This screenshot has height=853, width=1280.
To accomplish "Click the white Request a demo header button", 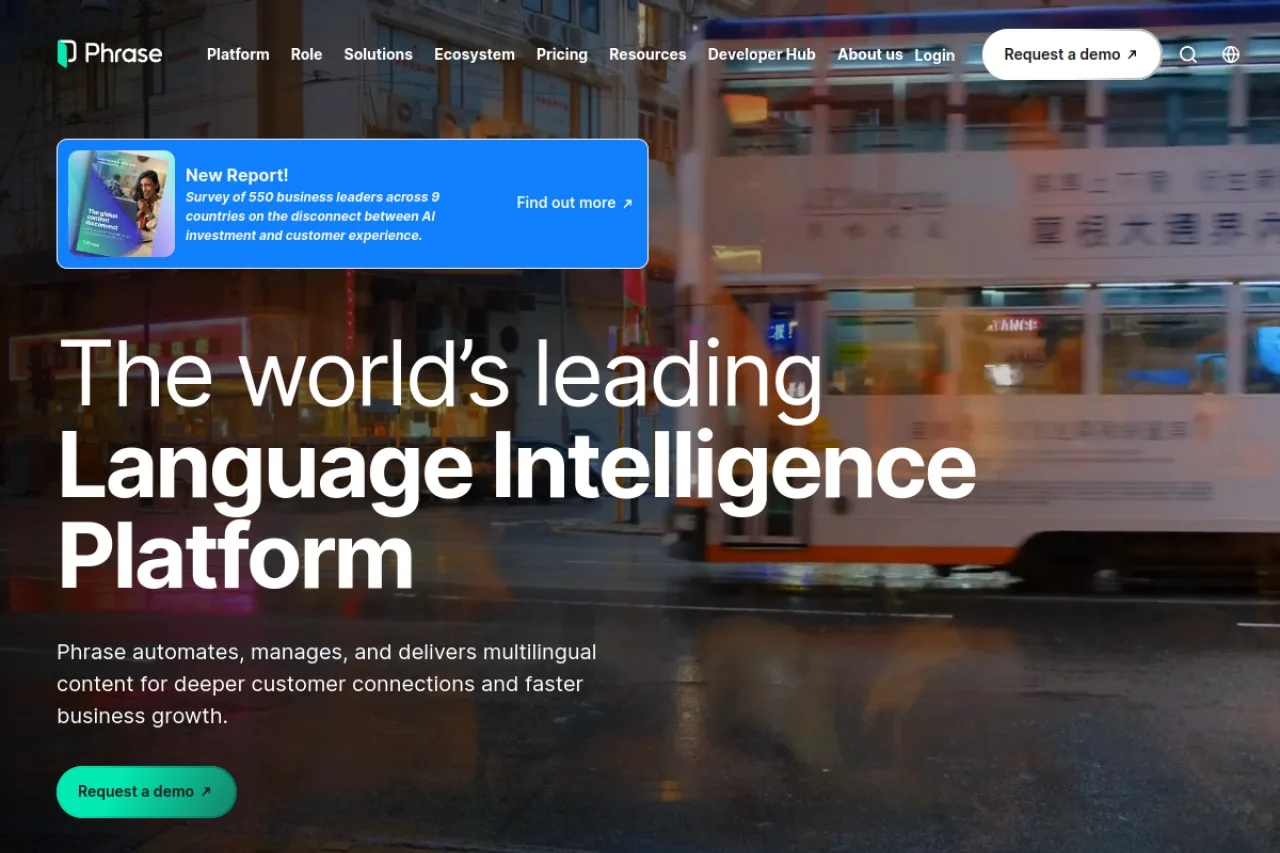I will 1071,54.
